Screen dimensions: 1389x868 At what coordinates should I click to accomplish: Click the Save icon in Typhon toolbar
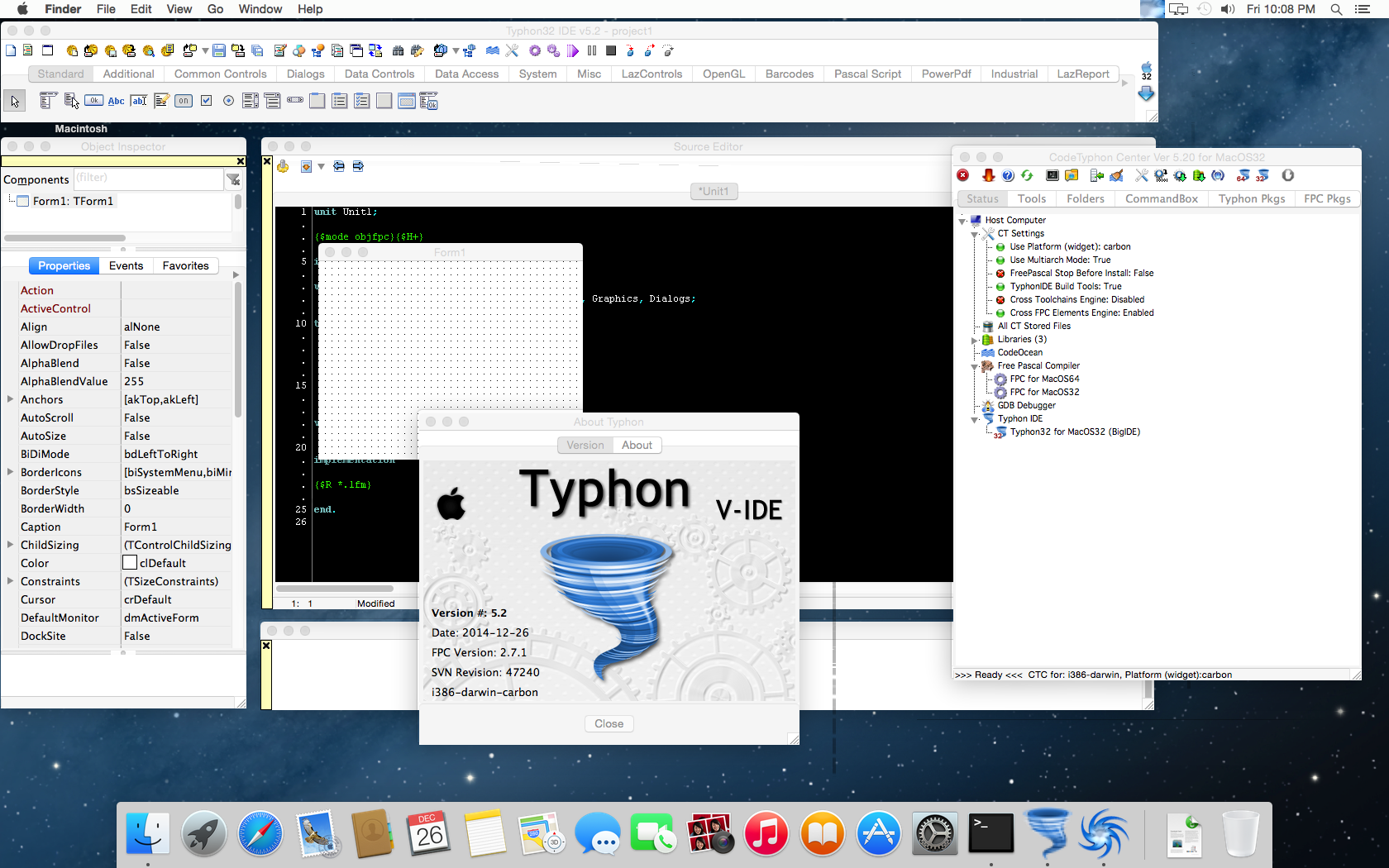point(219,50)
